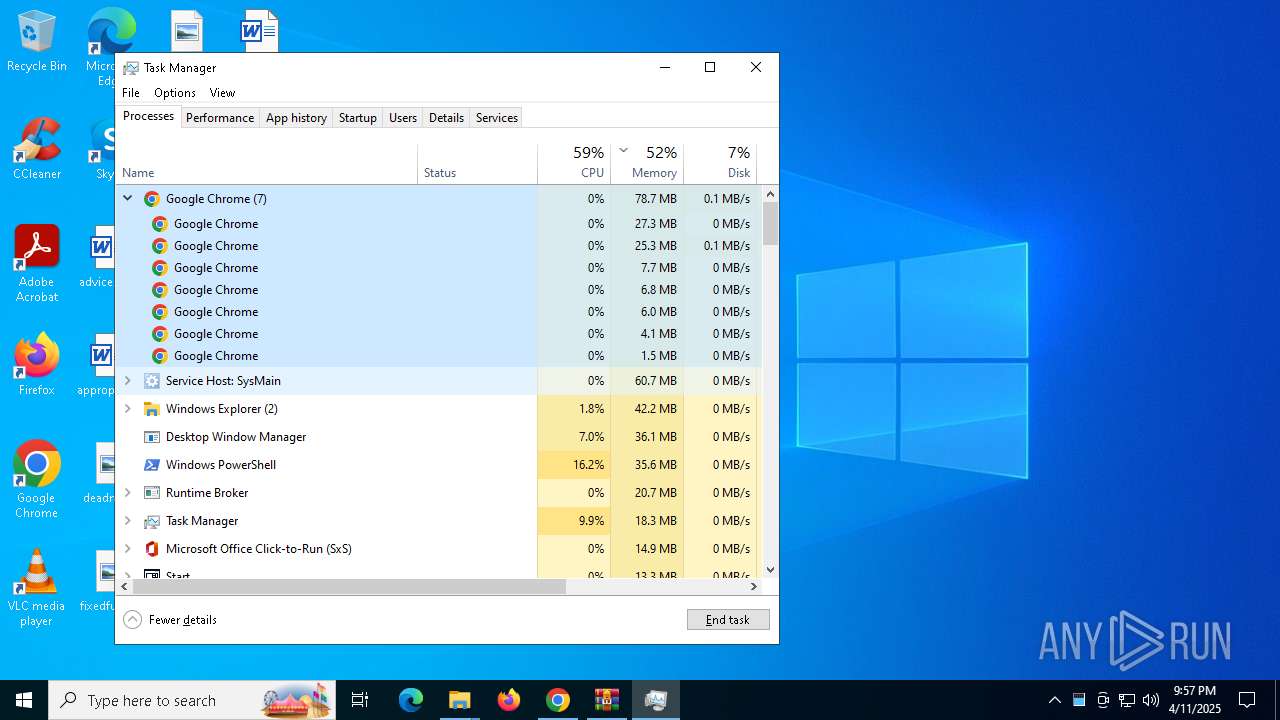Click the horizontal scrollbar left arrow
The image size is (1280, 720).
click(x=125, y=587)
